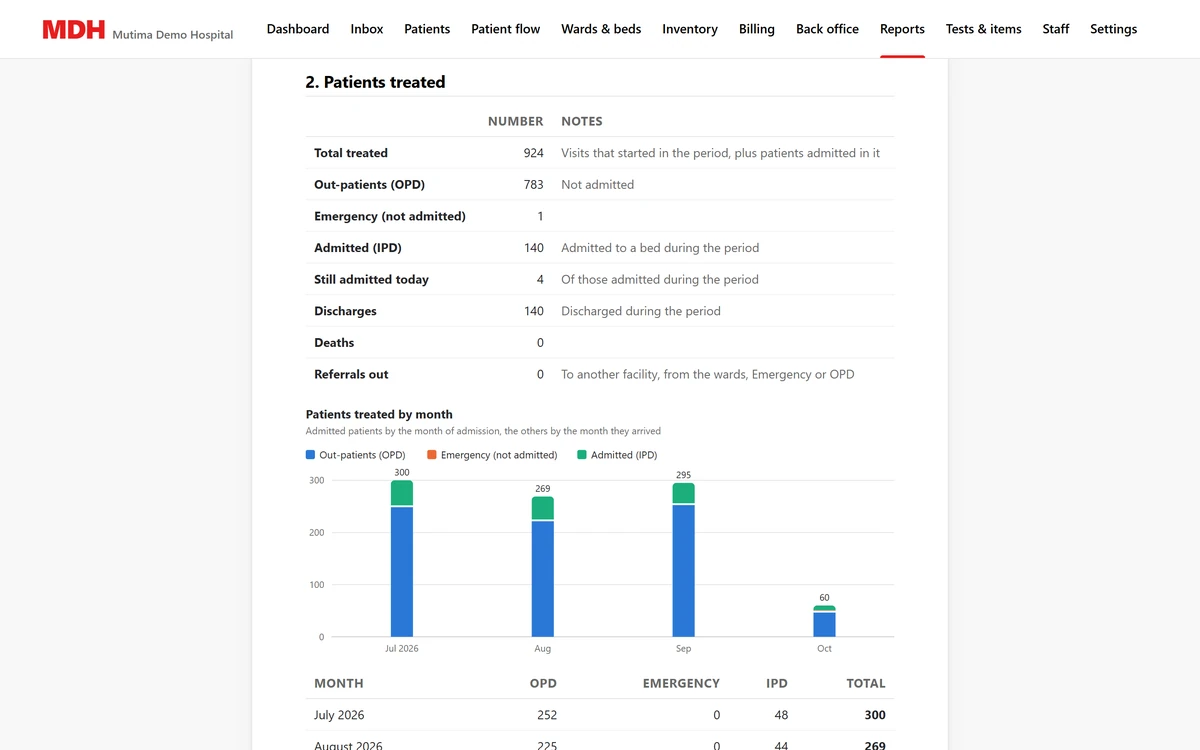Go to the Inbox page
Image resolution: width=1200 pixels, height=750 pixels.
367,29
